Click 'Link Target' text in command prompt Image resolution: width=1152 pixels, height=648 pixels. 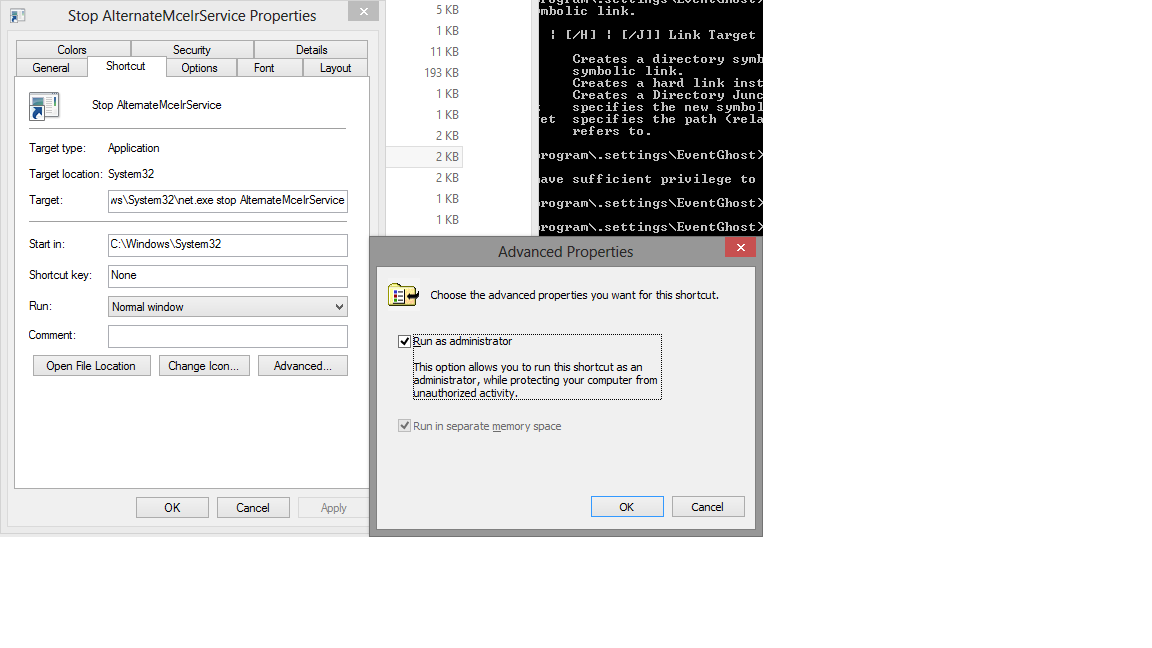point(712,35)
